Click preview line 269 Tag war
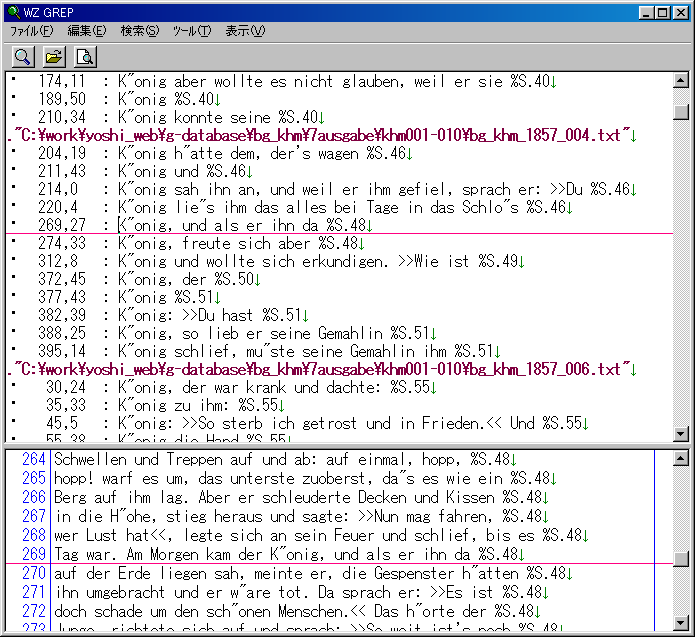This screenshot has width=695, height=637. tap(289, 554)
